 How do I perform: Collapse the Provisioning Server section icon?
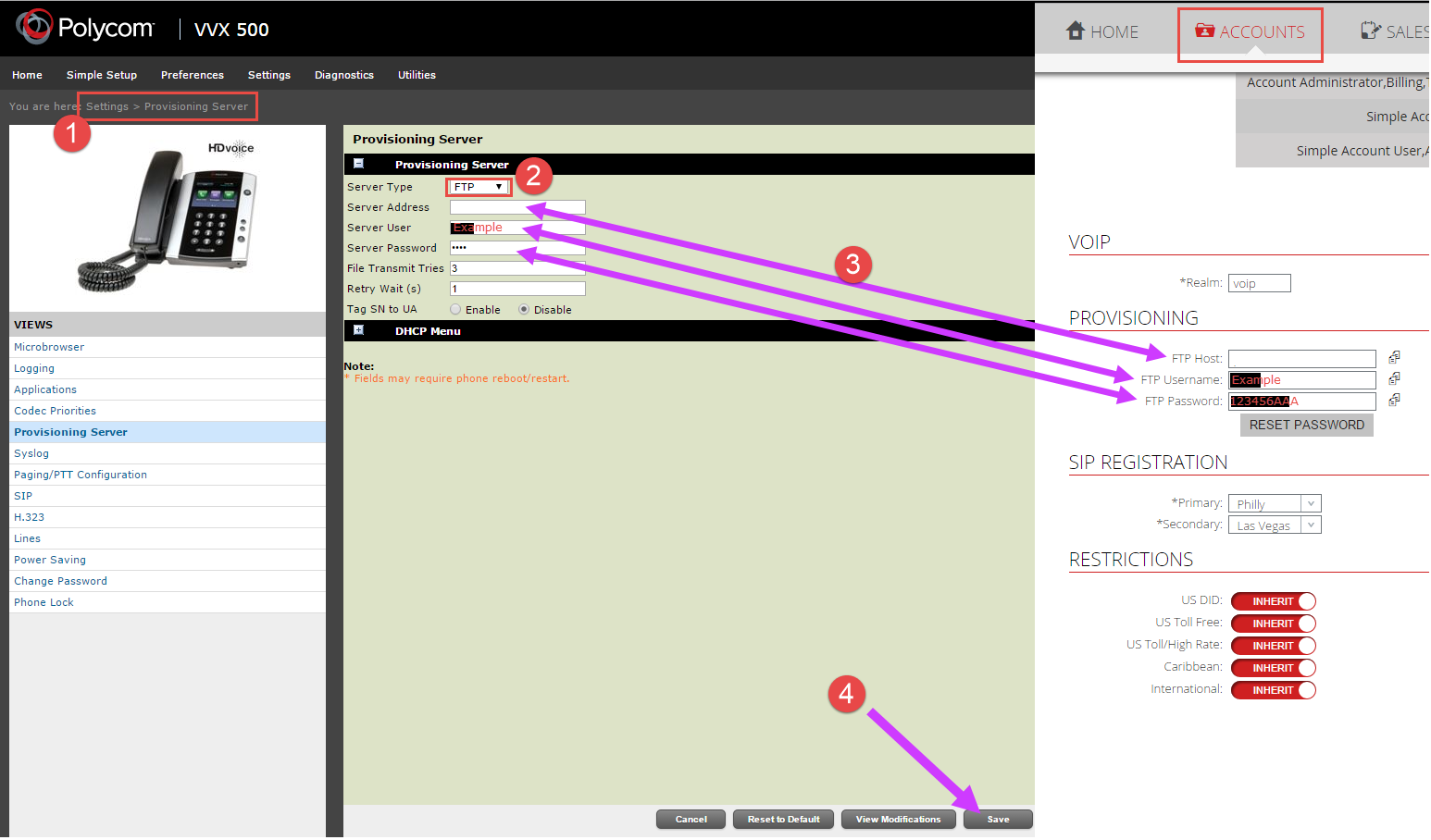[x=358, y=164]
